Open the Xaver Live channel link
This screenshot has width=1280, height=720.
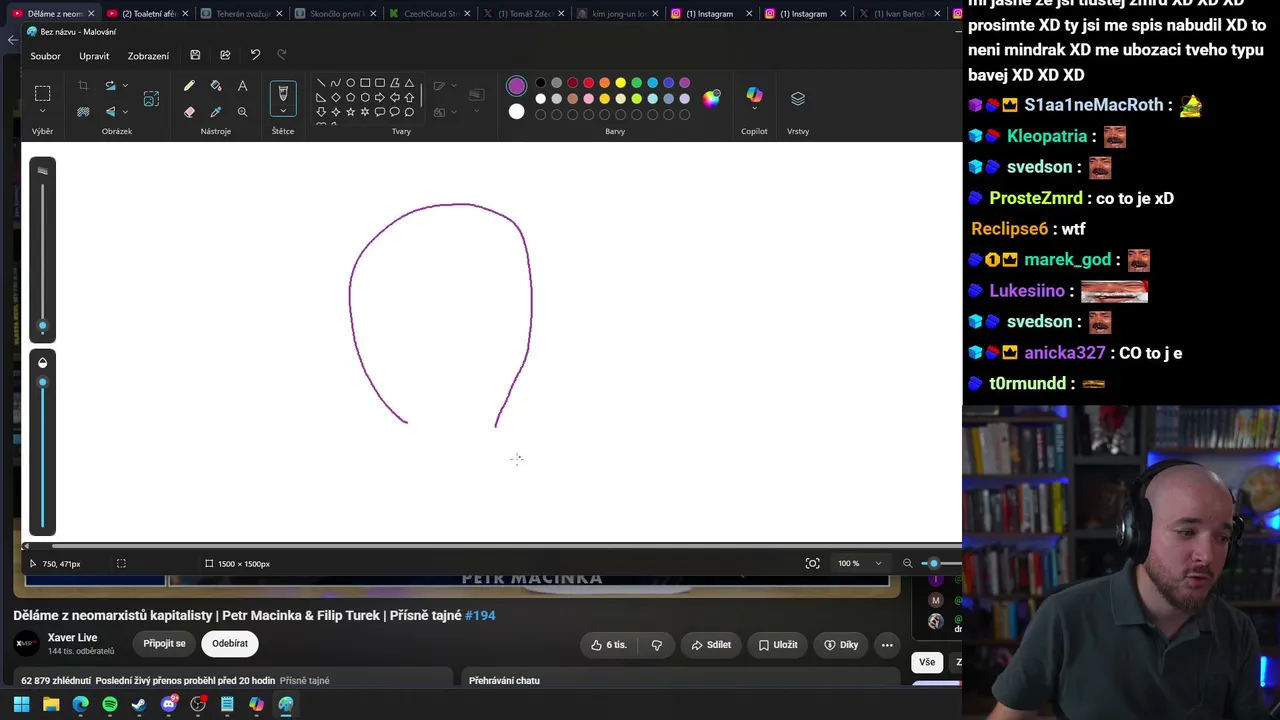click(72, 637)
